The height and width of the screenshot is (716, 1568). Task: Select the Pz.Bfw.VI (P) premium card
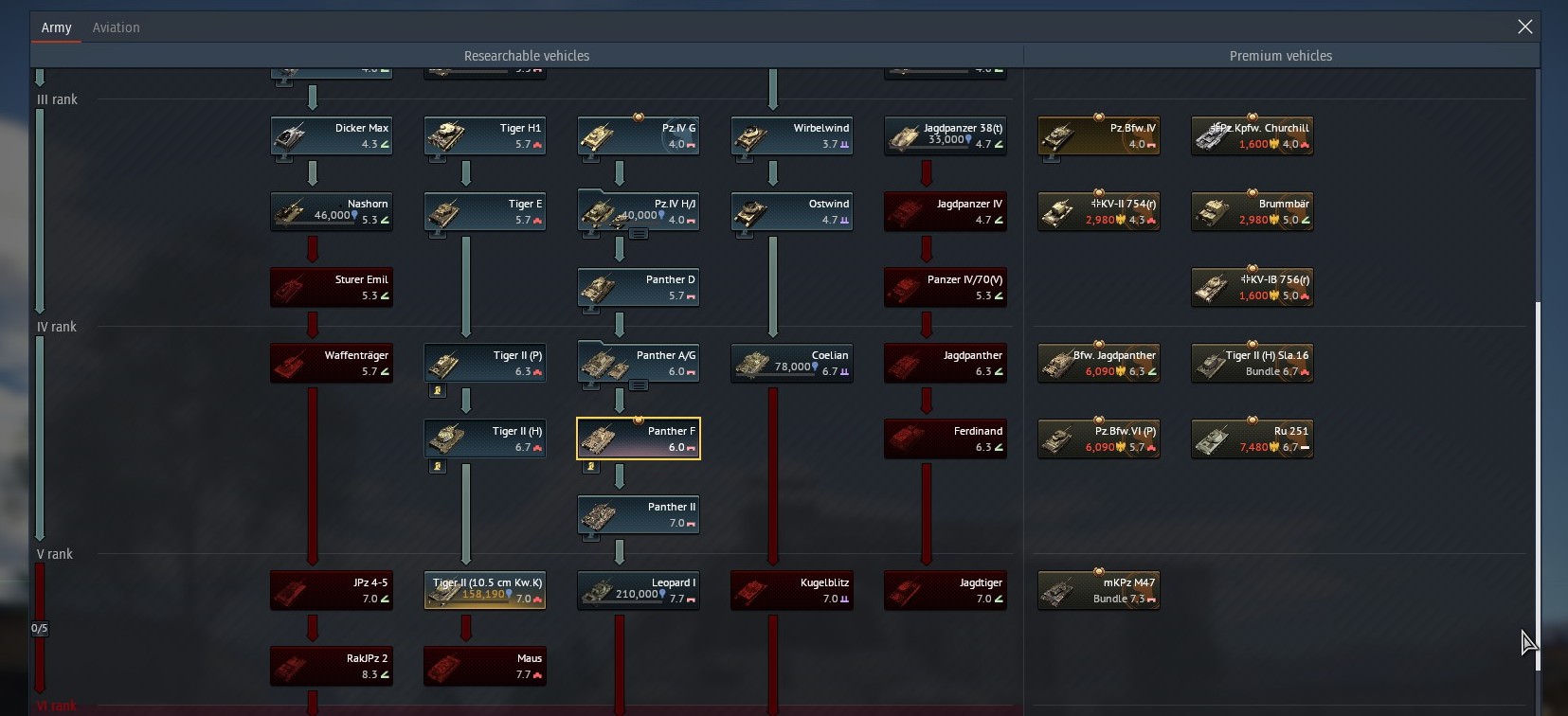pyautogui.click(x=1099, y=439)
